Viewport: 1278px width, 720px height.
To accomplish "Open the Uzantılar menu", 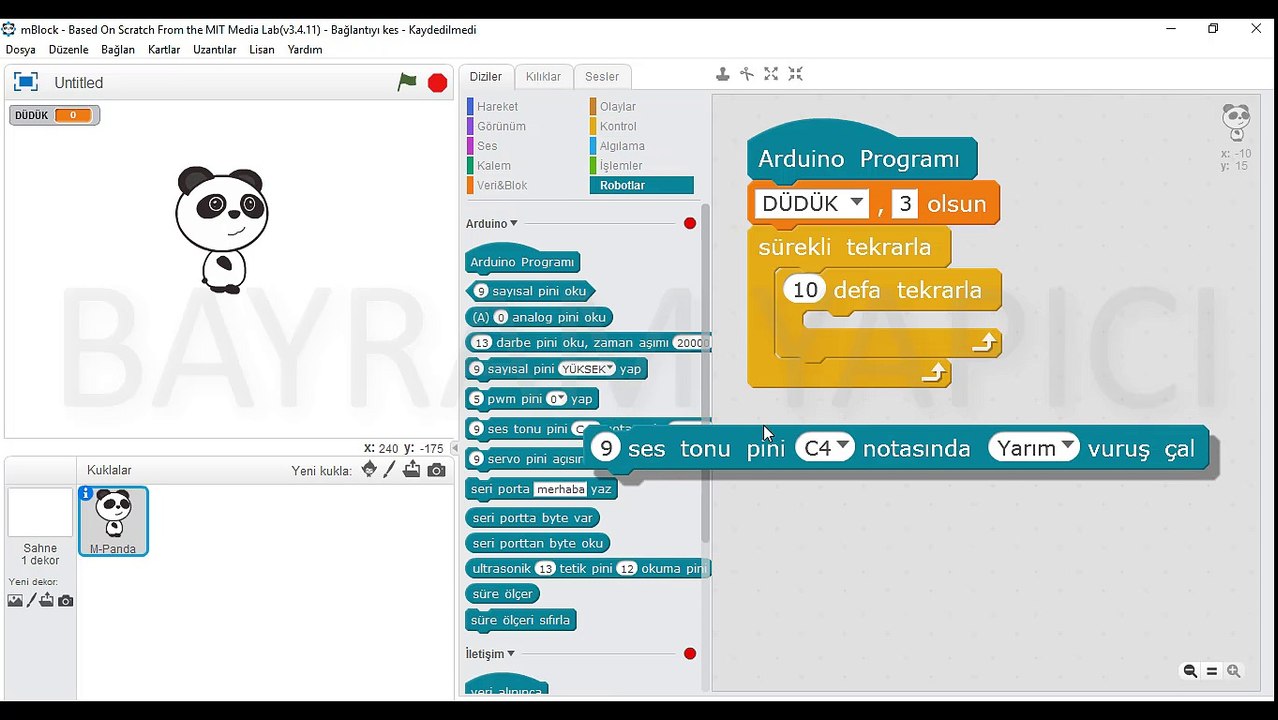I will [x=215, y=49].
